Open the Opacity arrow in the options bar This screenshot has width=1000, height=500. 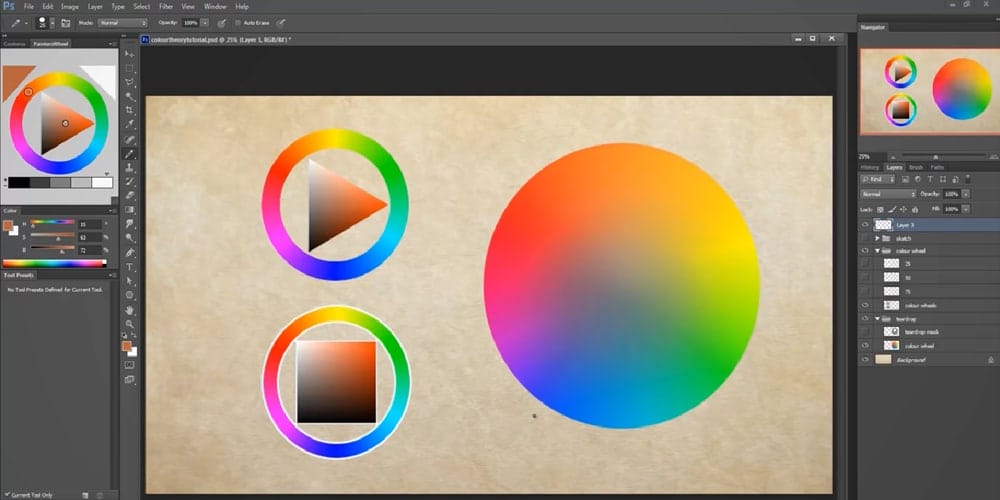click(x=205, y=23)
